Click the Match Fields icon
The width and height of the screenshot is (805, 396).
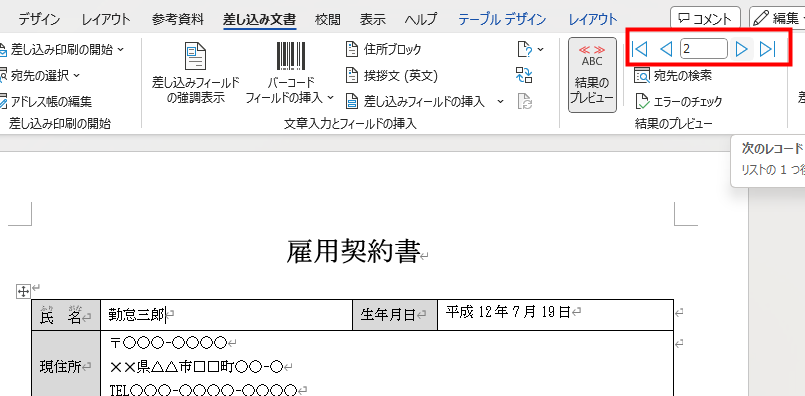pyautogui.click(x=524, y=76)
